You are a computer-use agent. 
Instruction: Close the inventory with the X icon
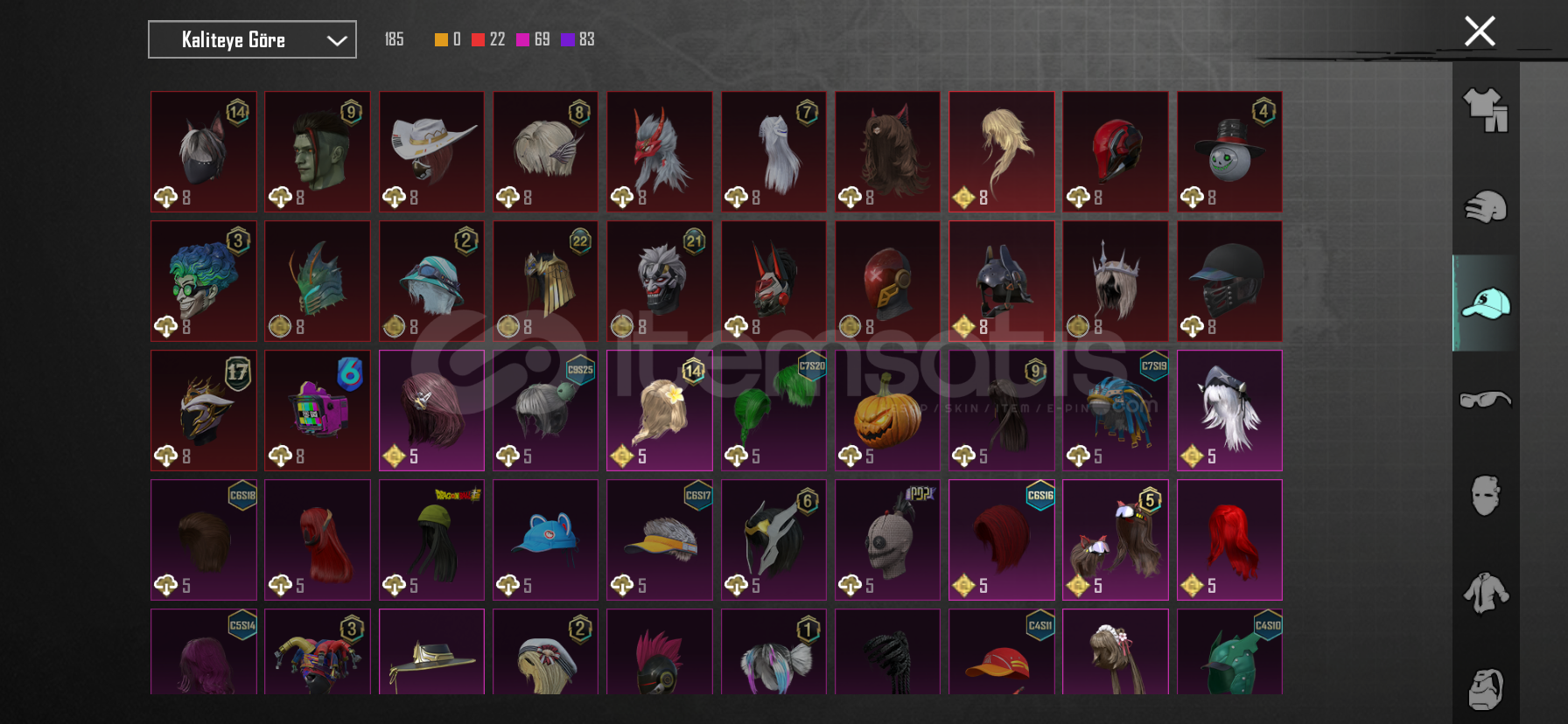1480,31
